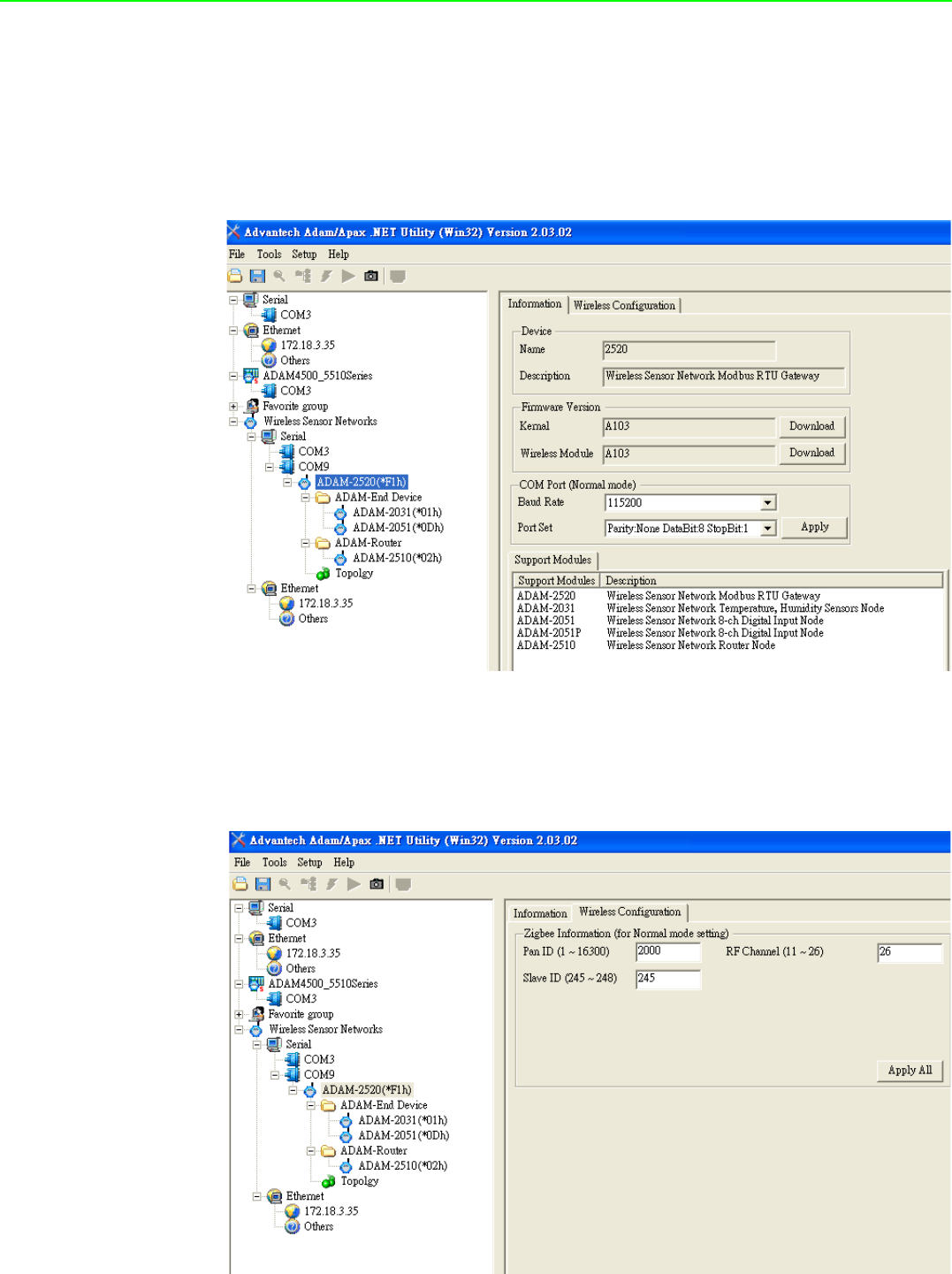The height and width of the screenshot is (1274, 952).
Task: Click the floppy-disk save icon in upper window
Action: click(x=257, y=277)
